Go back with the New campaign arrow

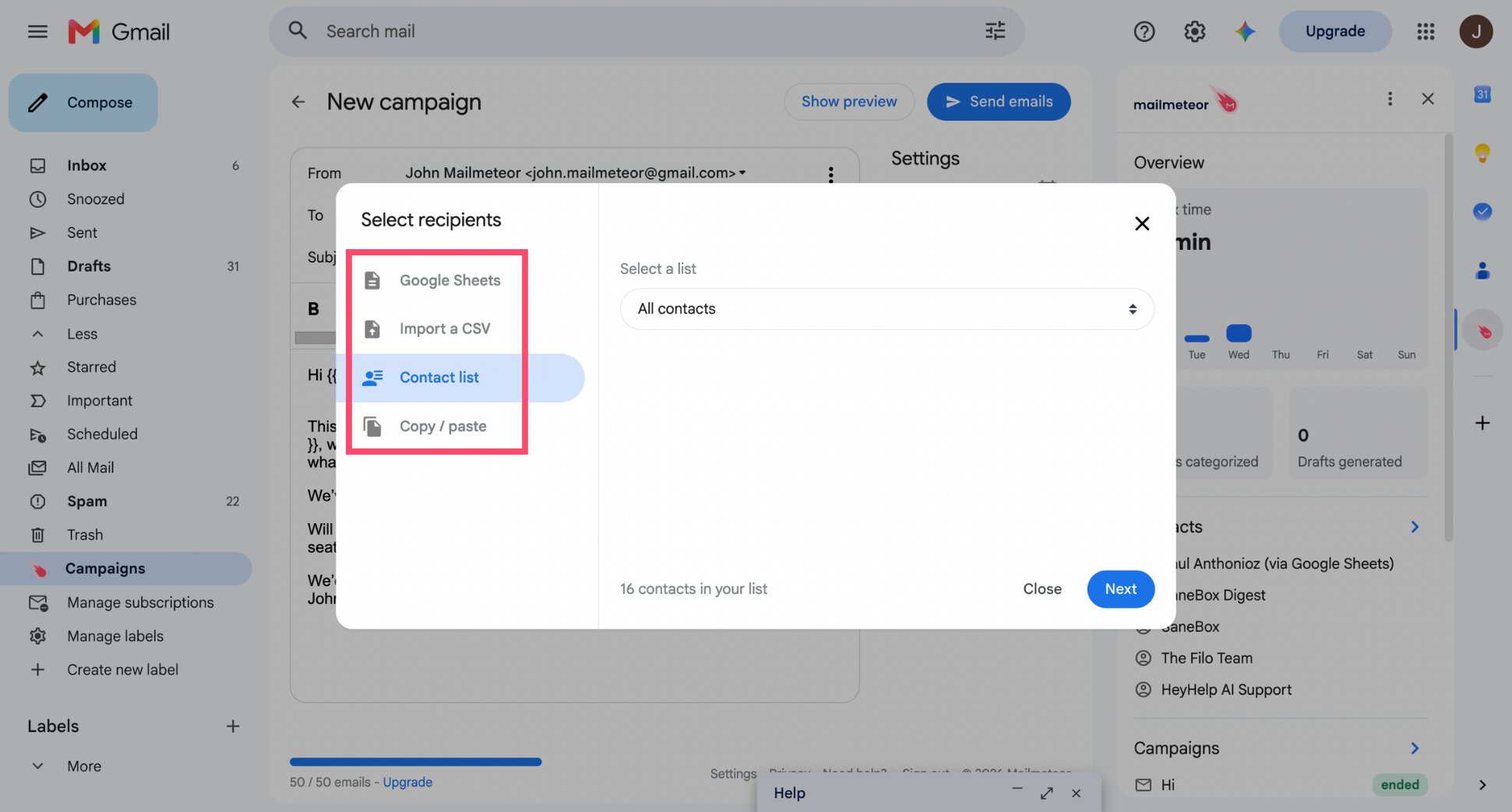[x=298, y=102]
